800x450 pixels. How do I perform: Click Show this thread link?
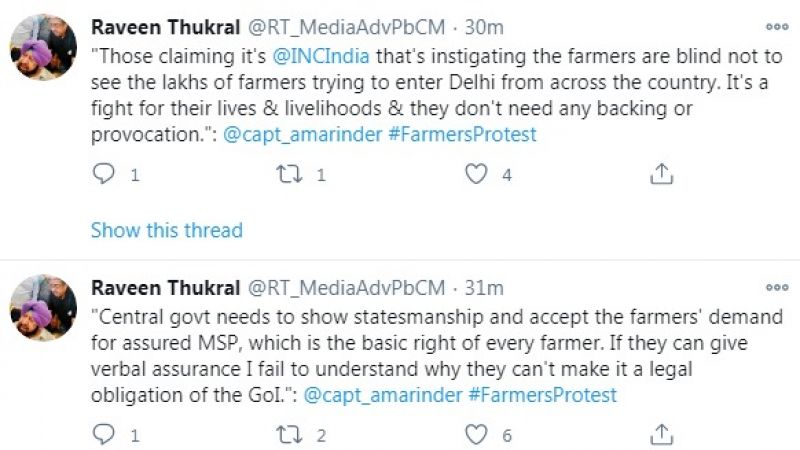point(166,230)
